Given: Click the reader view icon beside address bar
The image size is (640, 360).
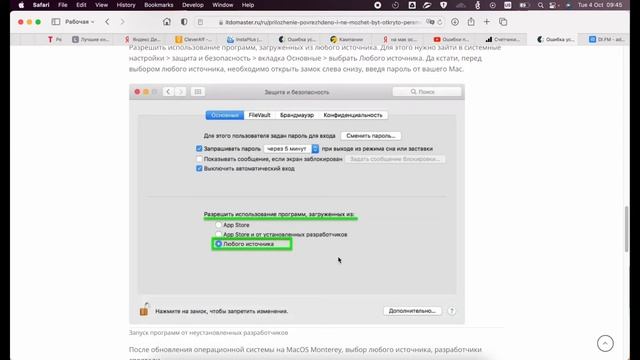Looking at the screenshot, I should pos(200,22).
